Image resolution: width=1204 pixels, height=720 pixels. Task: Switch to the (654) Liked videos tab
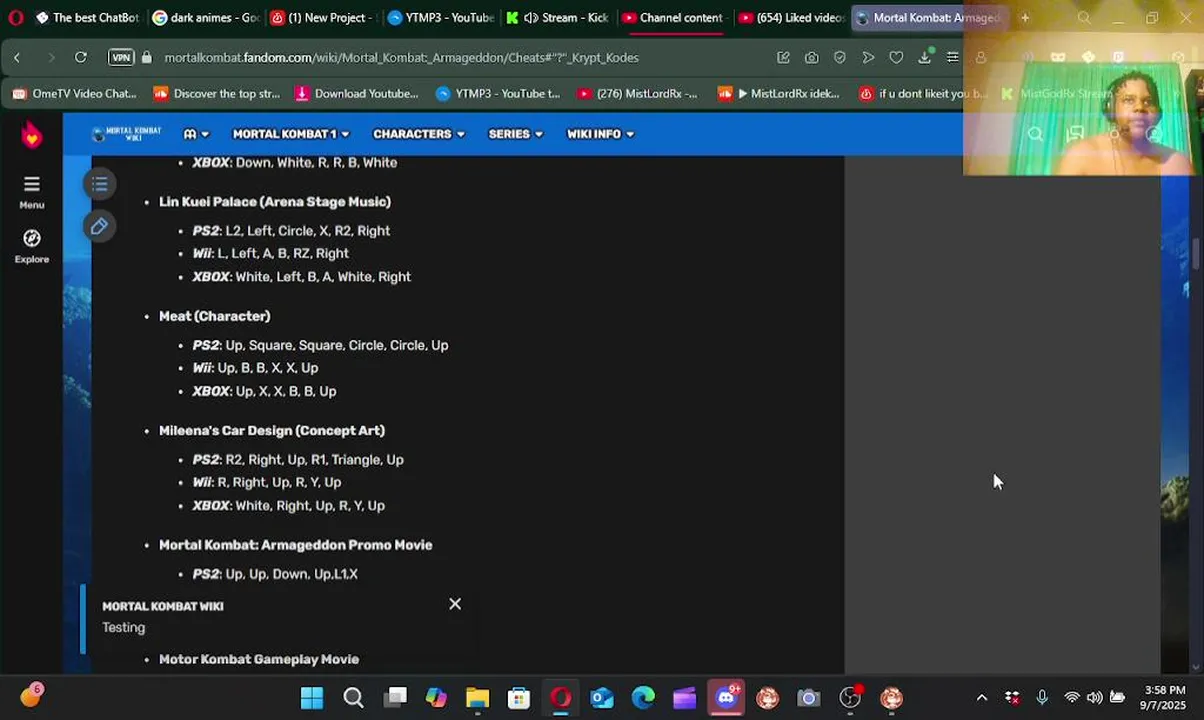tap(791, 18)
